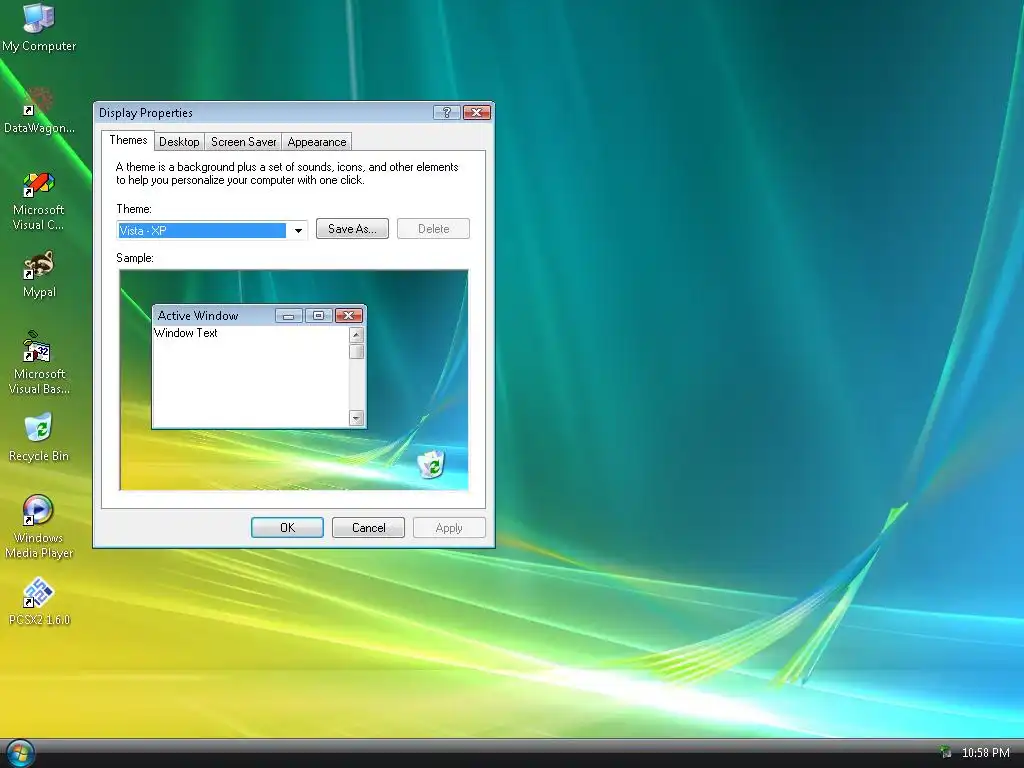Screen dimensions: 1024x768
Task: Select the Mypal browser shortcut
Action: tap(39, 274)
